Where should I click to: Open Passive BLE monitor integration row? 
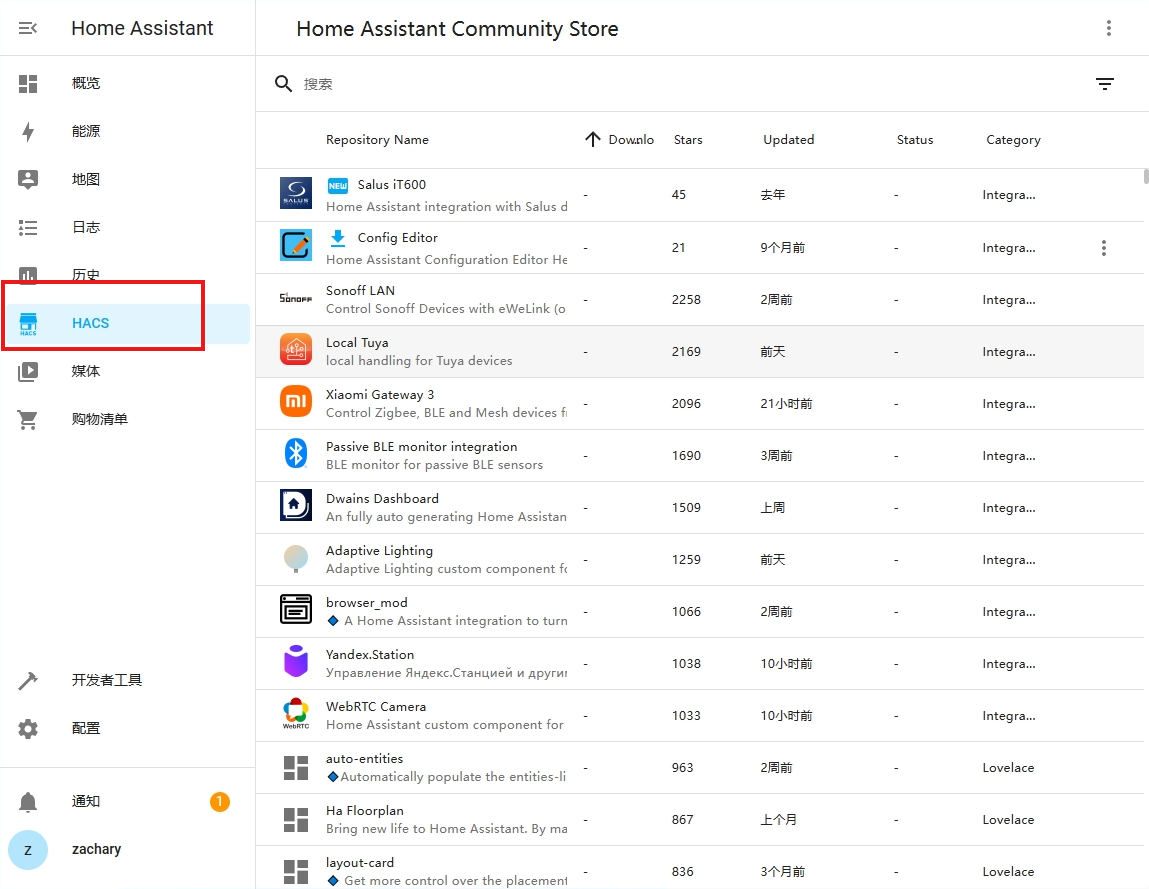[700, 456]
